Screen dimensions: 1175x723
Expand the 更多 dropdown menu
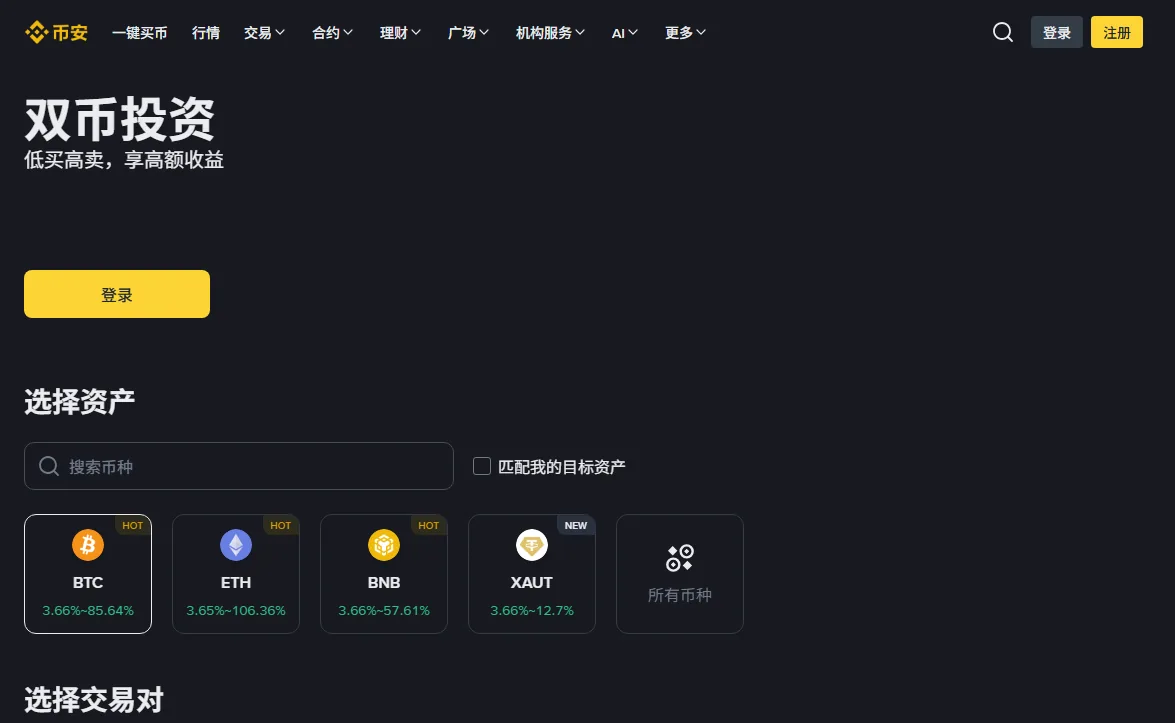(685, 32)
